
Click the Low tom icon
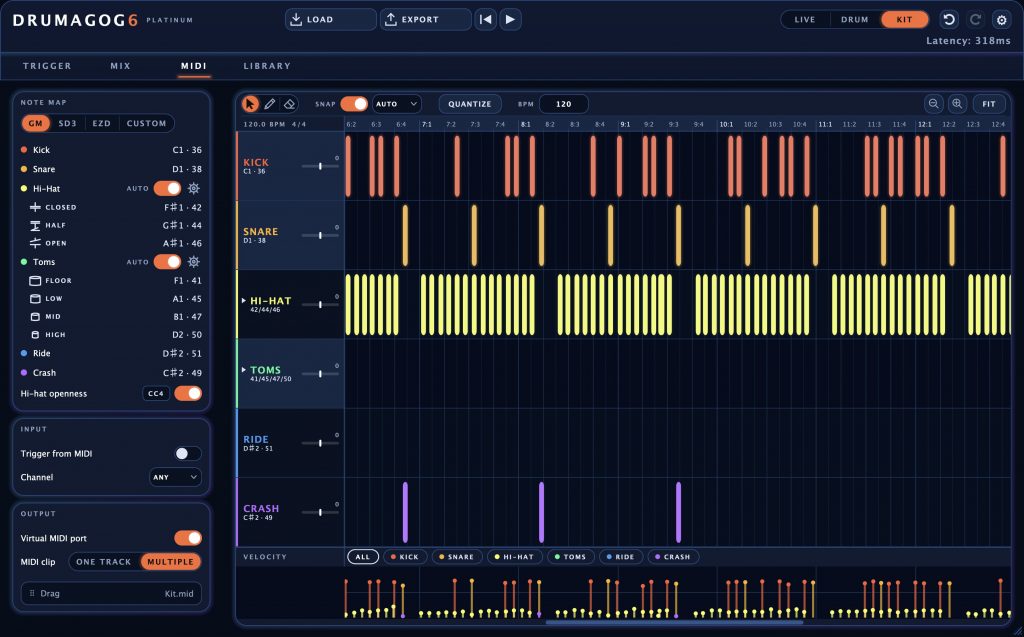pyautogui.click(x=35, y=299)
